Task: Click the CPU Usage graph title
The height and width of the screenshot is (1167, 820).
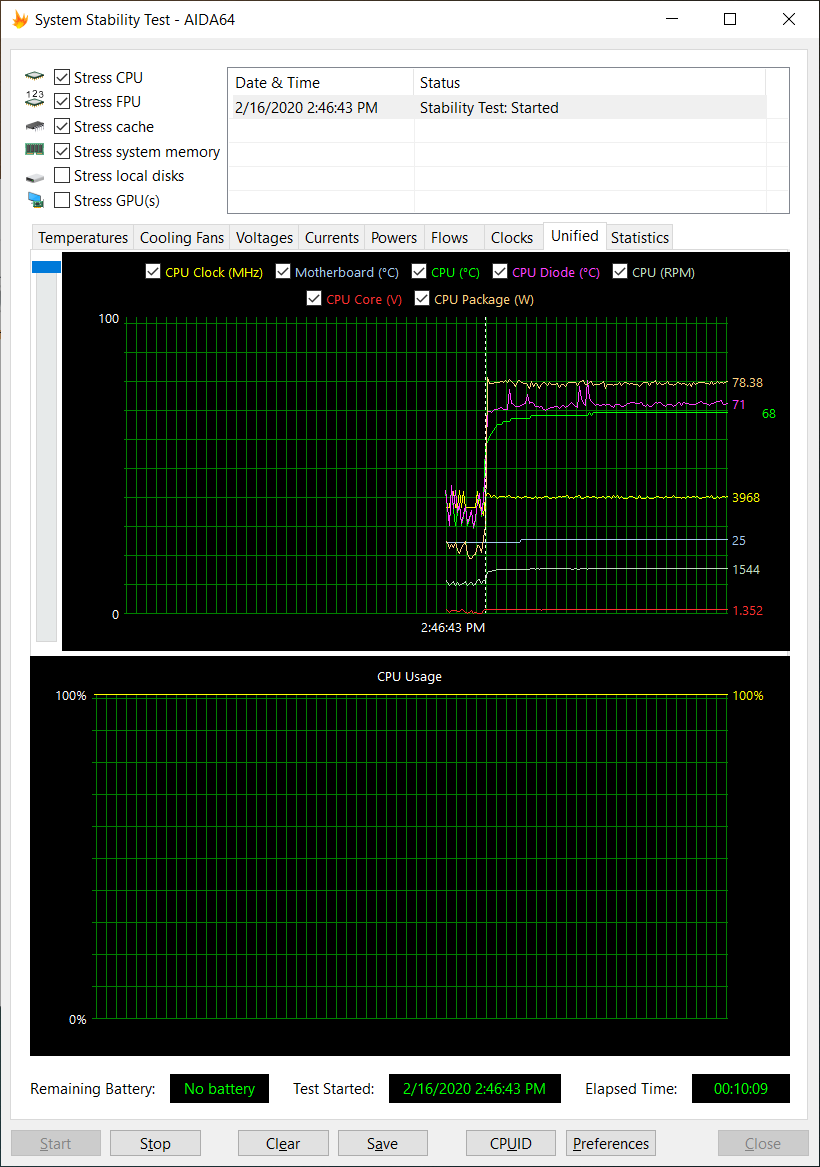Action: point(409,677)
